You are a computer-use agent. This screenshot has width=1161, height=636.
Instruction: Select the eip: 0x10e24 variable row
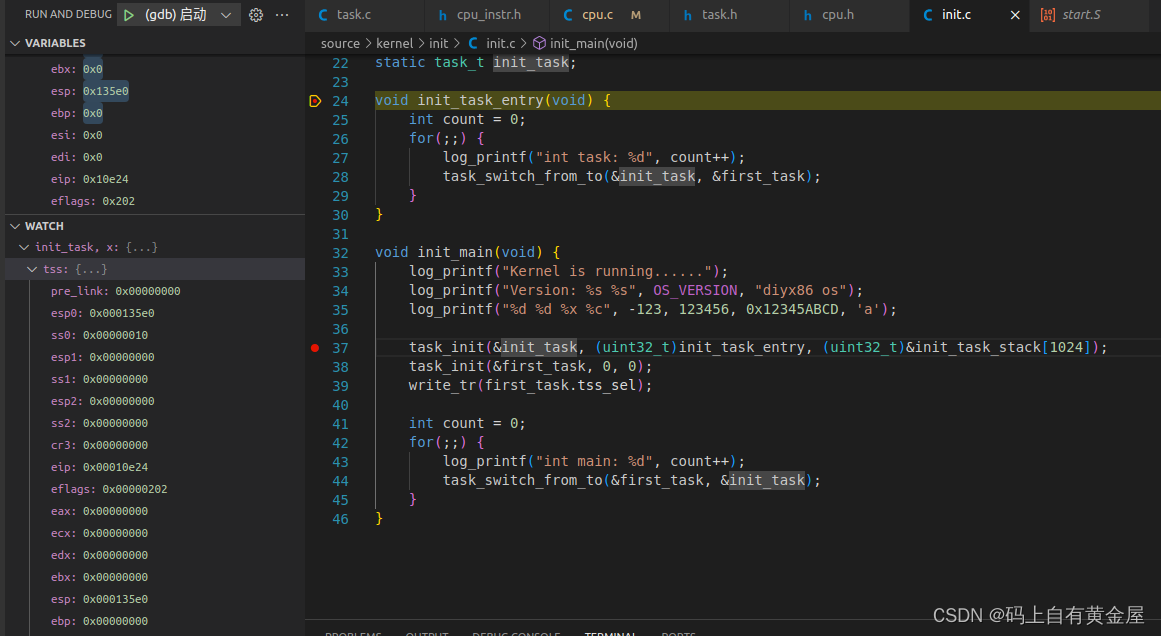pyautogui.click(x=155, y=179)
